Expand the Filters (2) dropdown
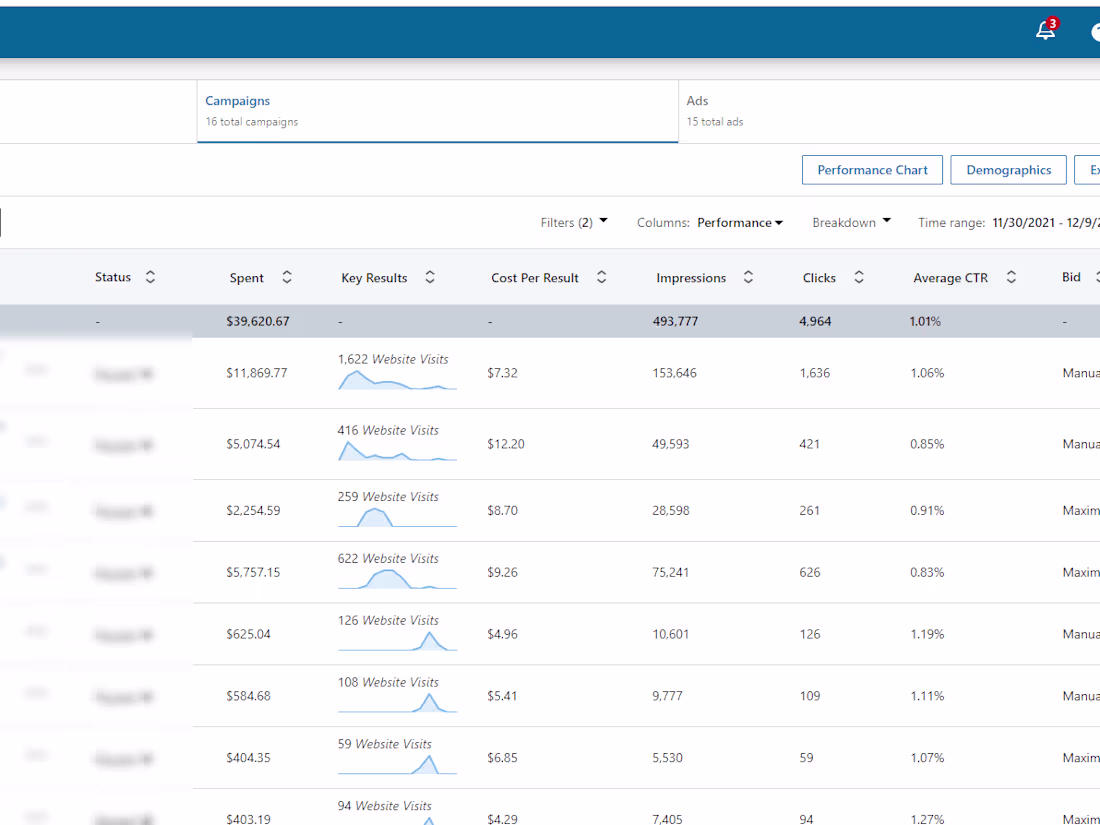This screenshot has height=825, width=1100. 573,222
